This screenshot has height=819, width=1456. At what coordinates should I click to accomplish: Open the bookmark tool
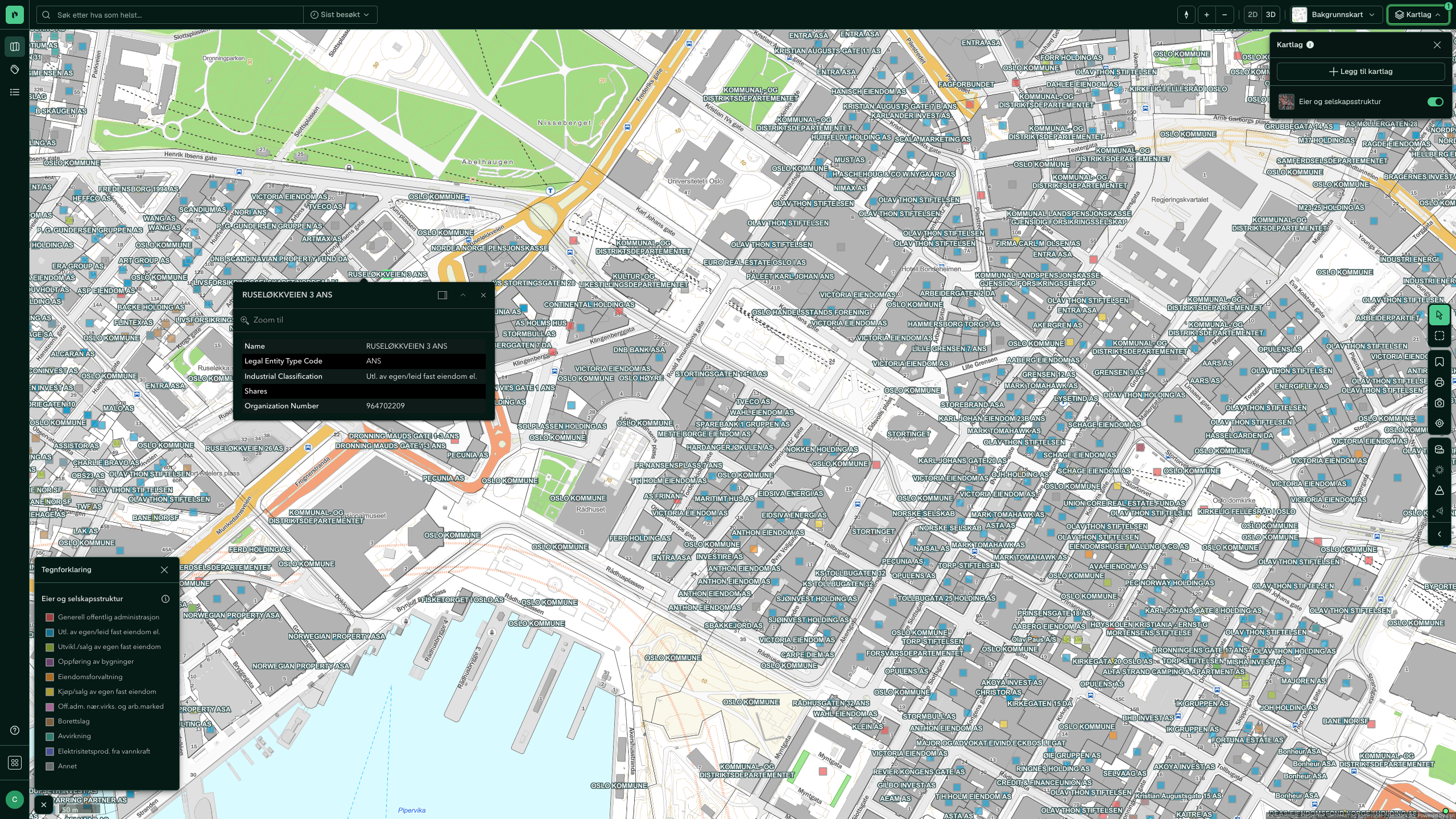[x=1439, y=362]
